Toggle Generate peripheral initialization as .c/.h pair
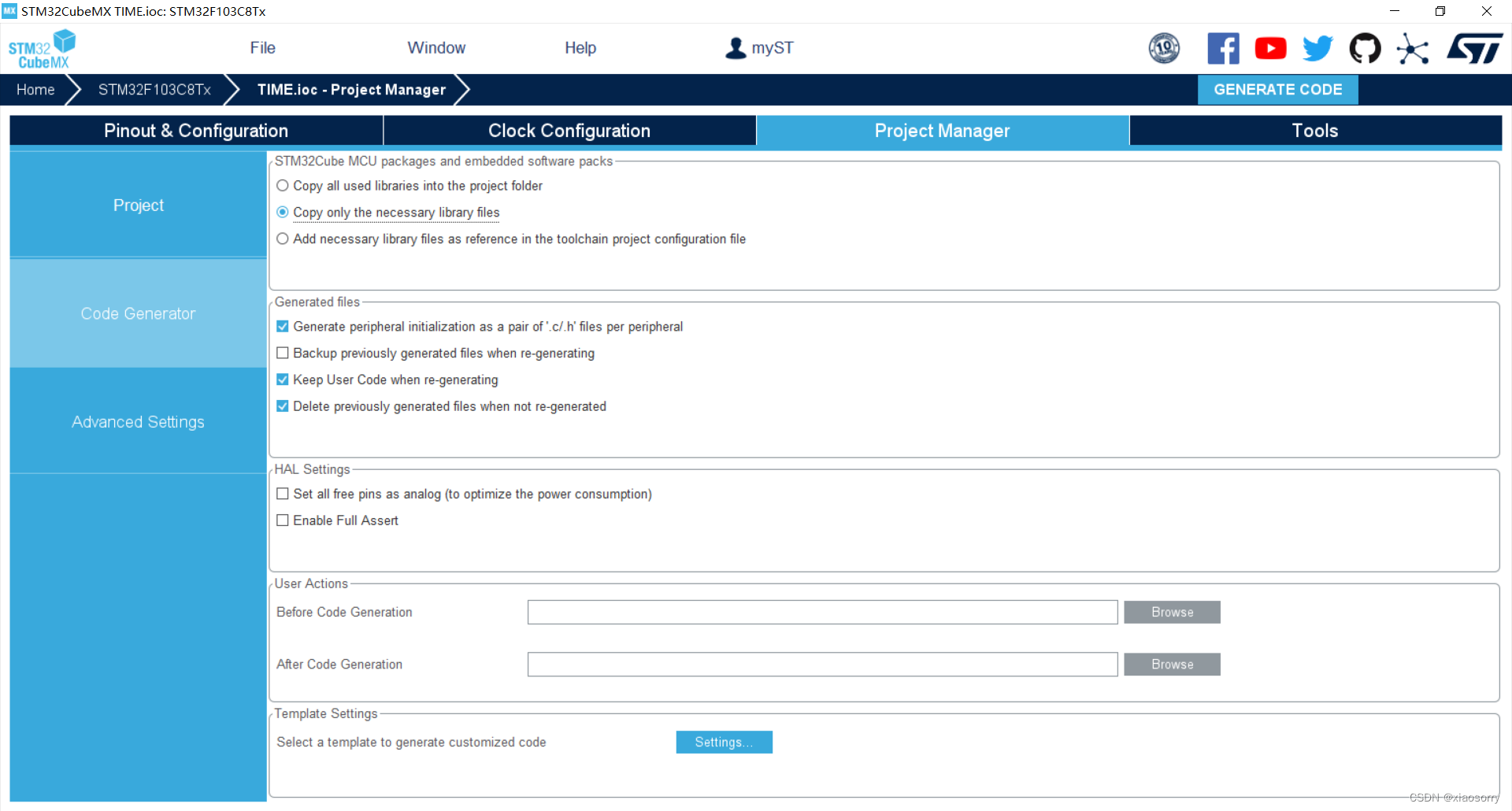The image size is (1512, 811). point(283,326)
